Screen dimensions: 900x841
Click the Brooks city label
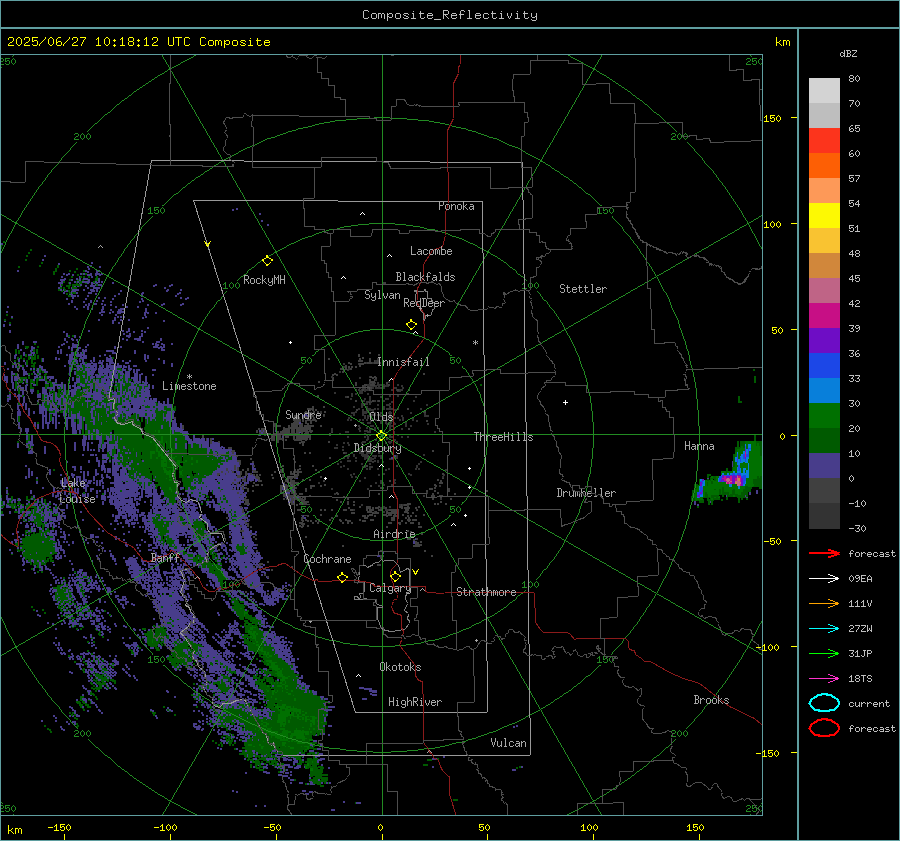pyautogui.click(x=711, y=700)
